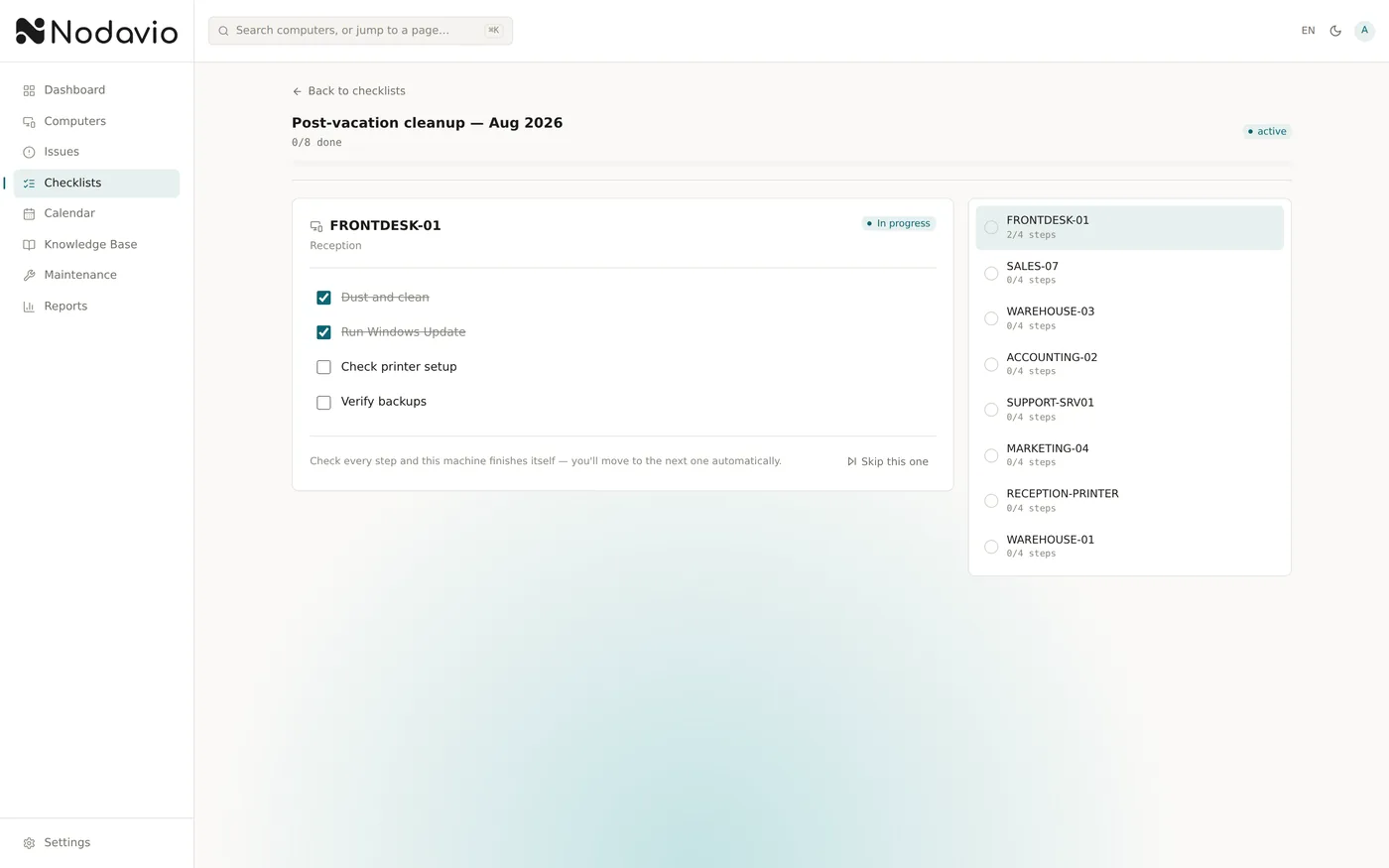Open Settings at the sidebar bottom

96,842
